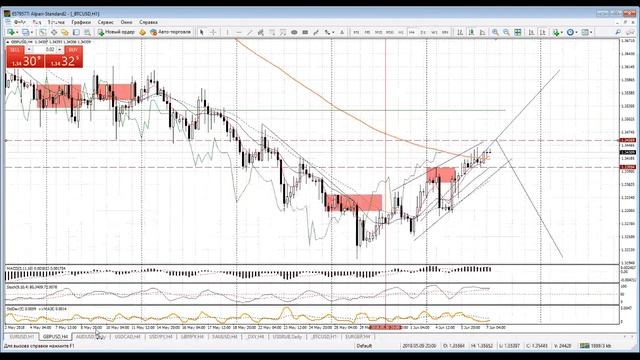
Task: Click the red BUY one-click button
Action: 64,61
